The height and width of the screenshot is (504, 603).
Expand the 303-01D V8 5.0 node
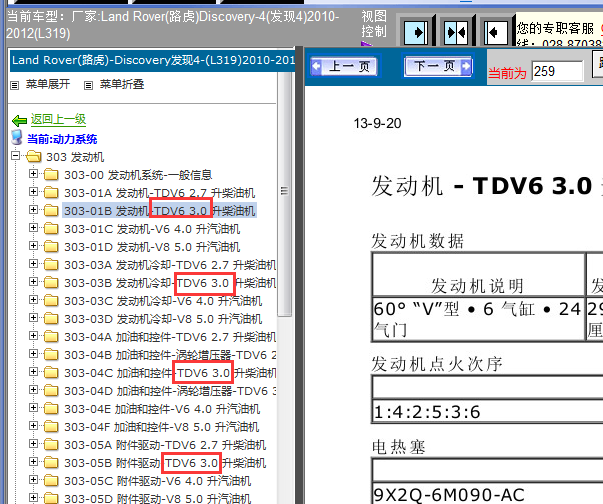tap(33, 246)
